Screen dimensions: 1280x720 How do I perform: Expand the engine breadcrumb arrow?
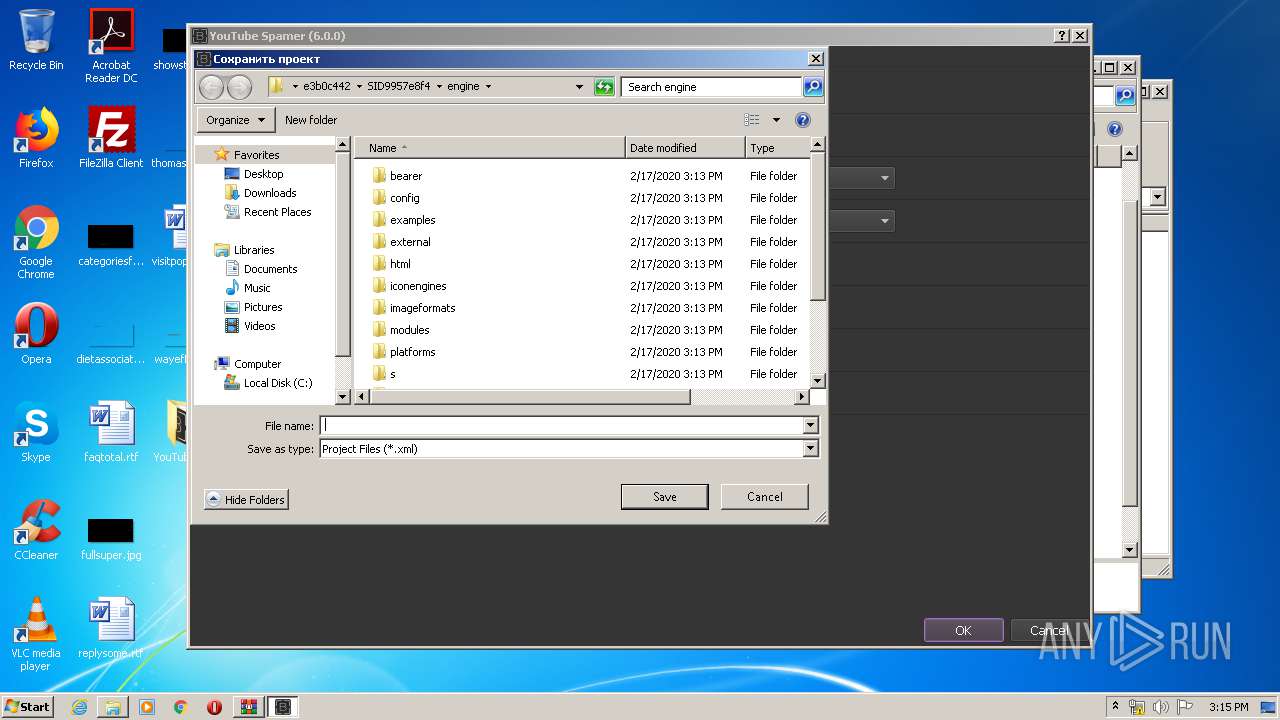click(x=488, y=87)
